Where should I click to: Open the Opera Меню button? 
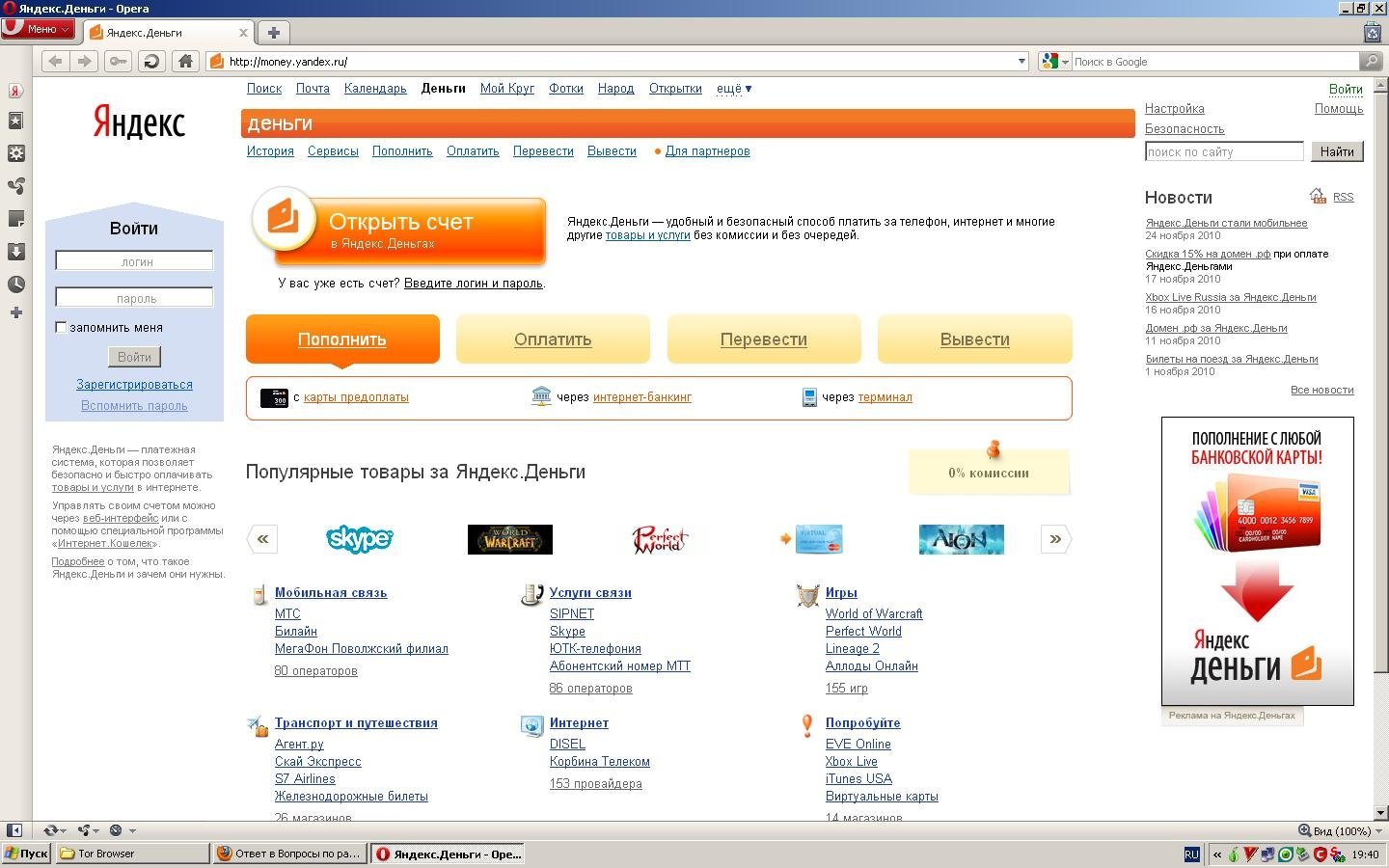point(38,29)
